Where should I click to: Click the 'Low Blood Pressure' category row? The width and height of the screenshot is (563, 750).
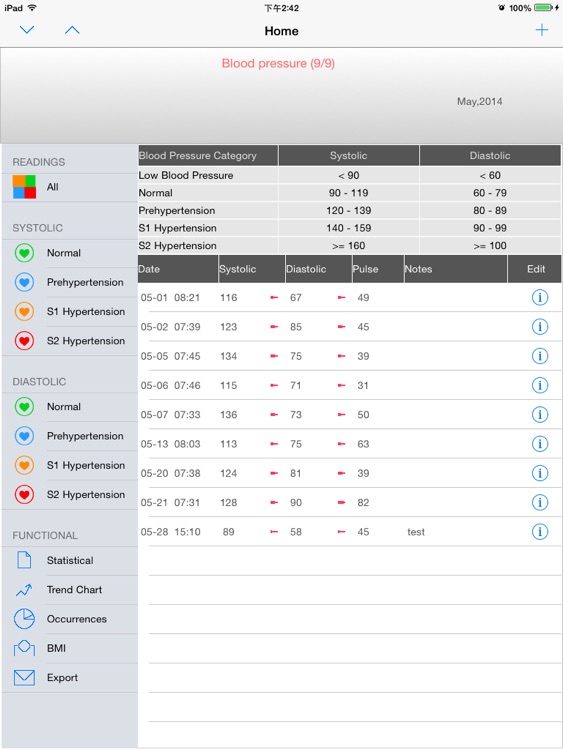point(350,176)
